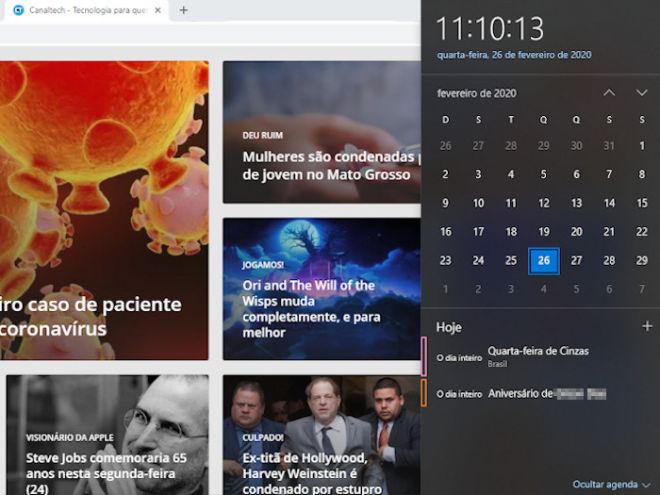Open Steve Jobs comemoraria 65 anos article
The height and width of the screenshot is (495, 660).
click(107, 435)
